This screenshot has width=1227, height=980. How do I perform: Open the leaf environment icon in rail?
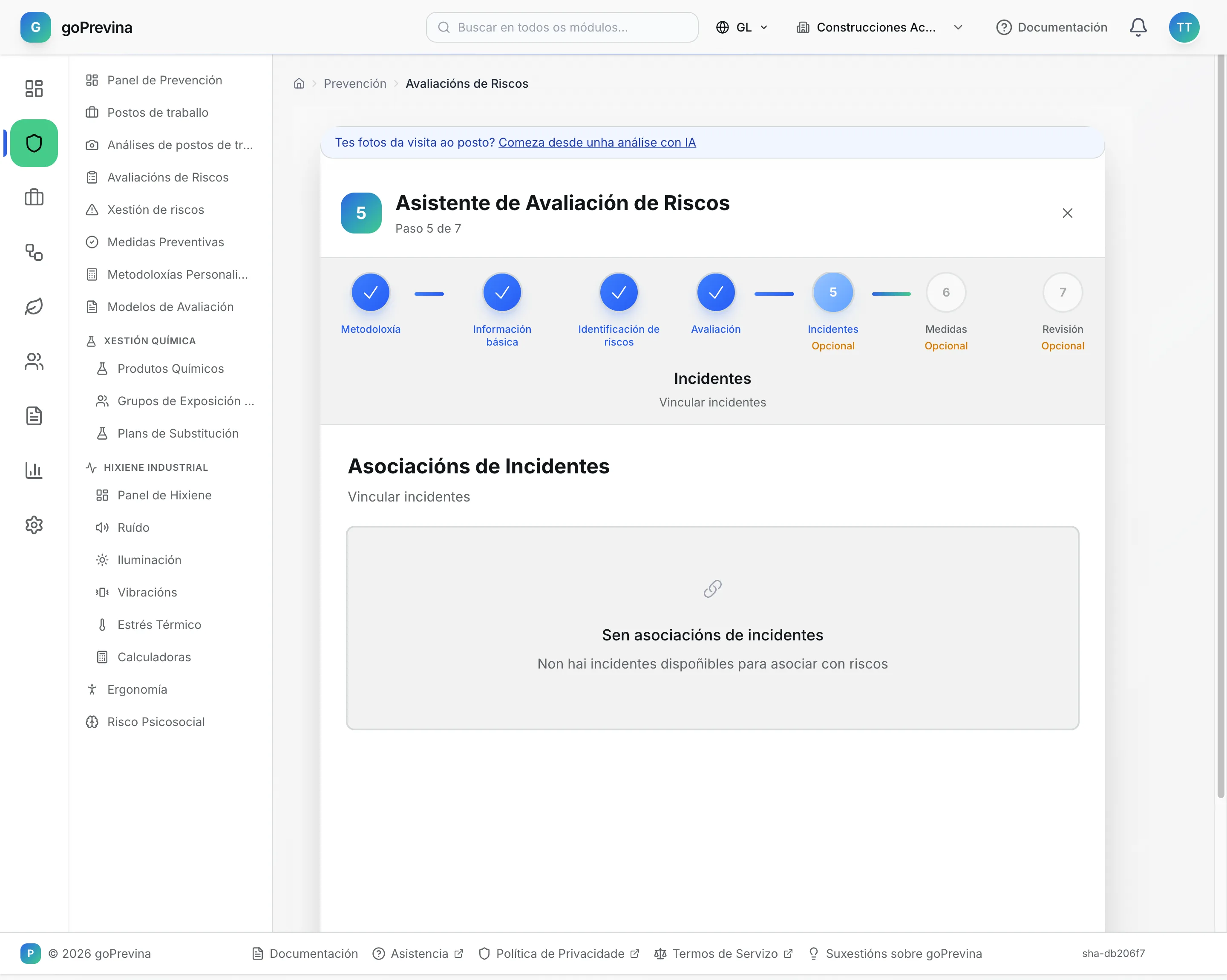[34, 307]
